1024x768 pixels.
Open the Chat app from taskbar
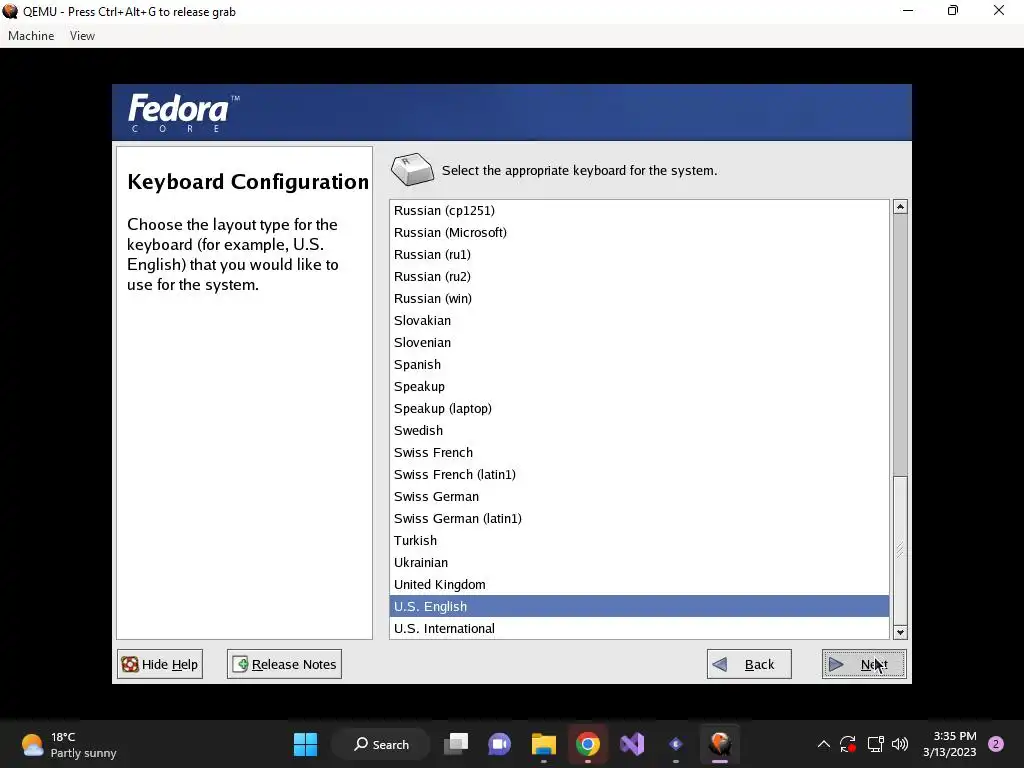[500, 744]
